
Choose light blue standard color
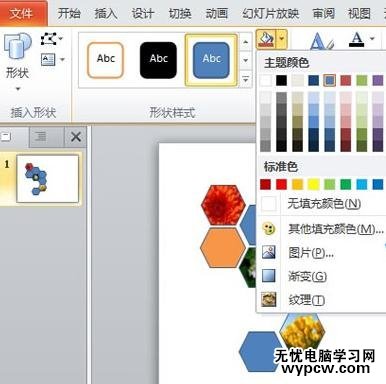362,184
